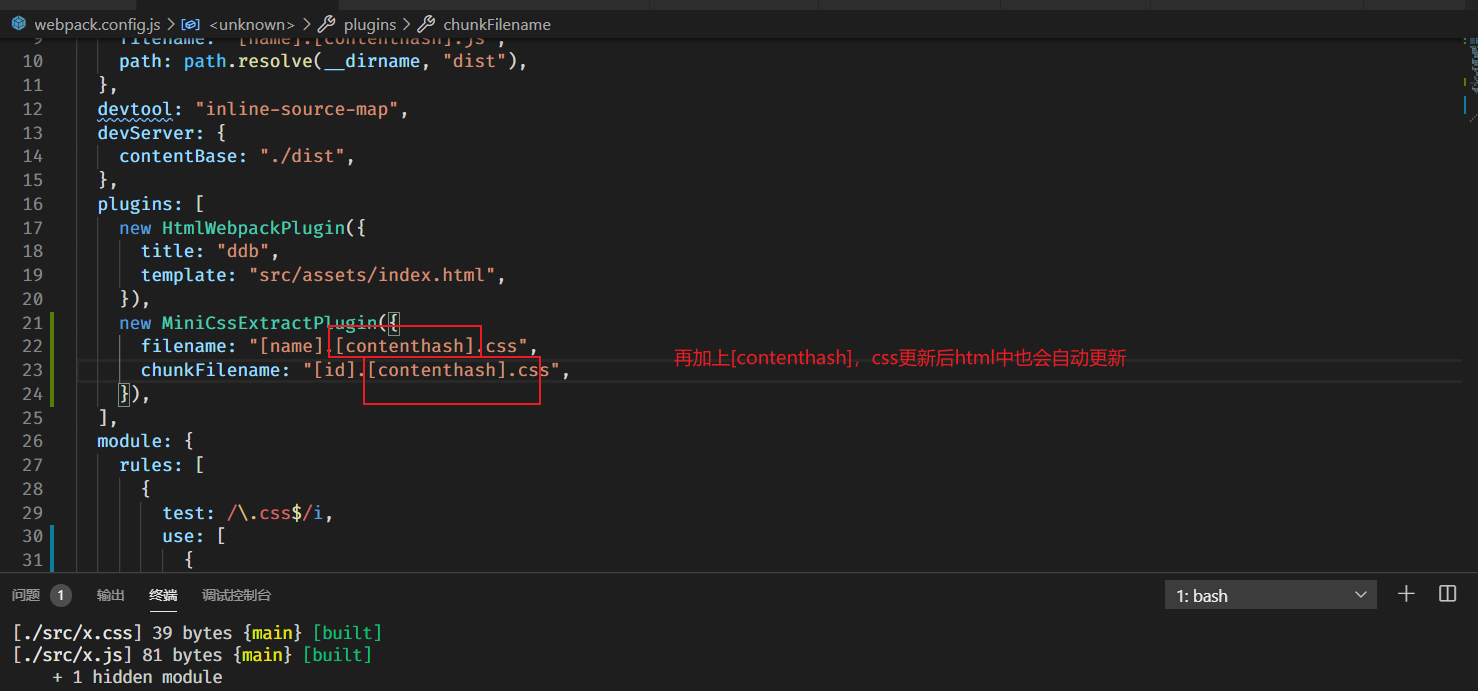1478x691 pixels.
Task: Click MiniCssExtractPlugin on line 21
Action: 270,322
